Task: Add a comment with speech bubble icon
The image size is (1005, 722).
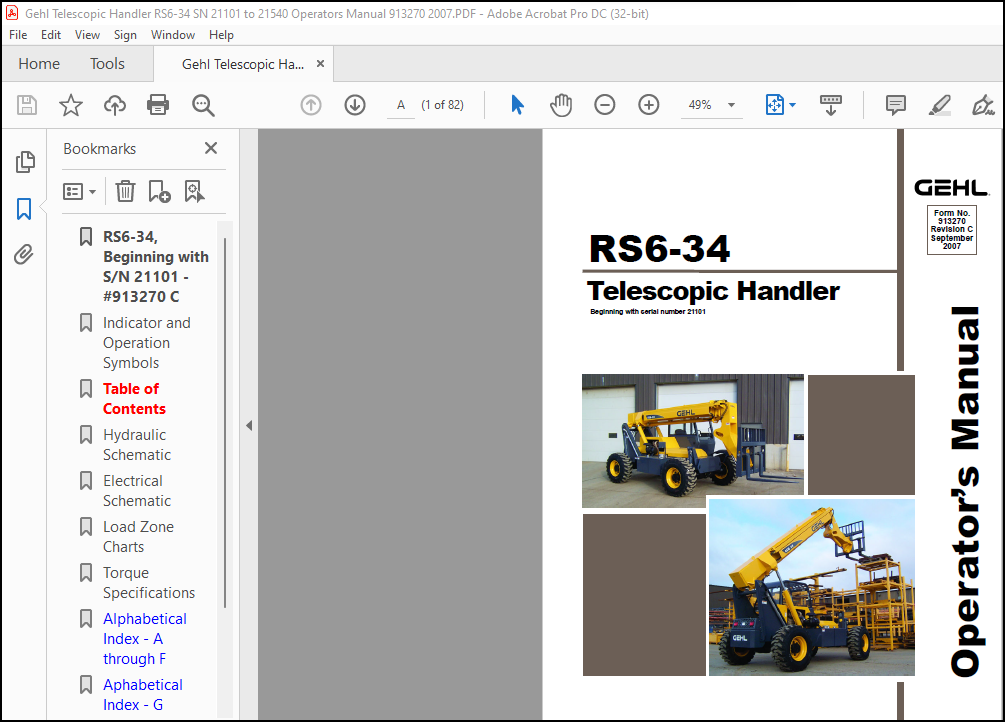Action: click(895, 105)
